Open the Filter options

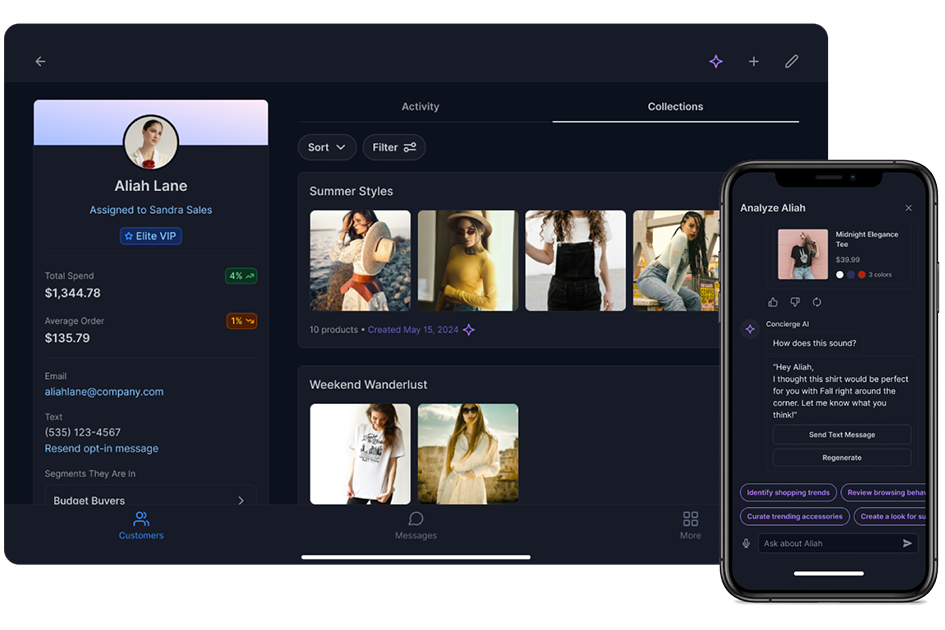[394, 148]
